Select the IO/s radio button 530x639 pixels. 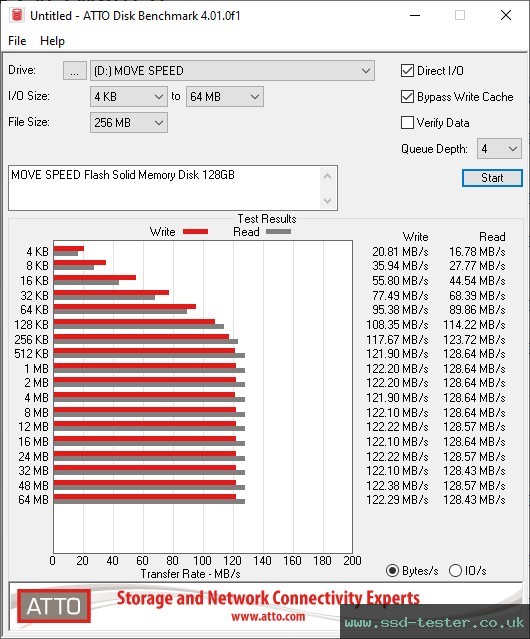(x=455, y=571)
